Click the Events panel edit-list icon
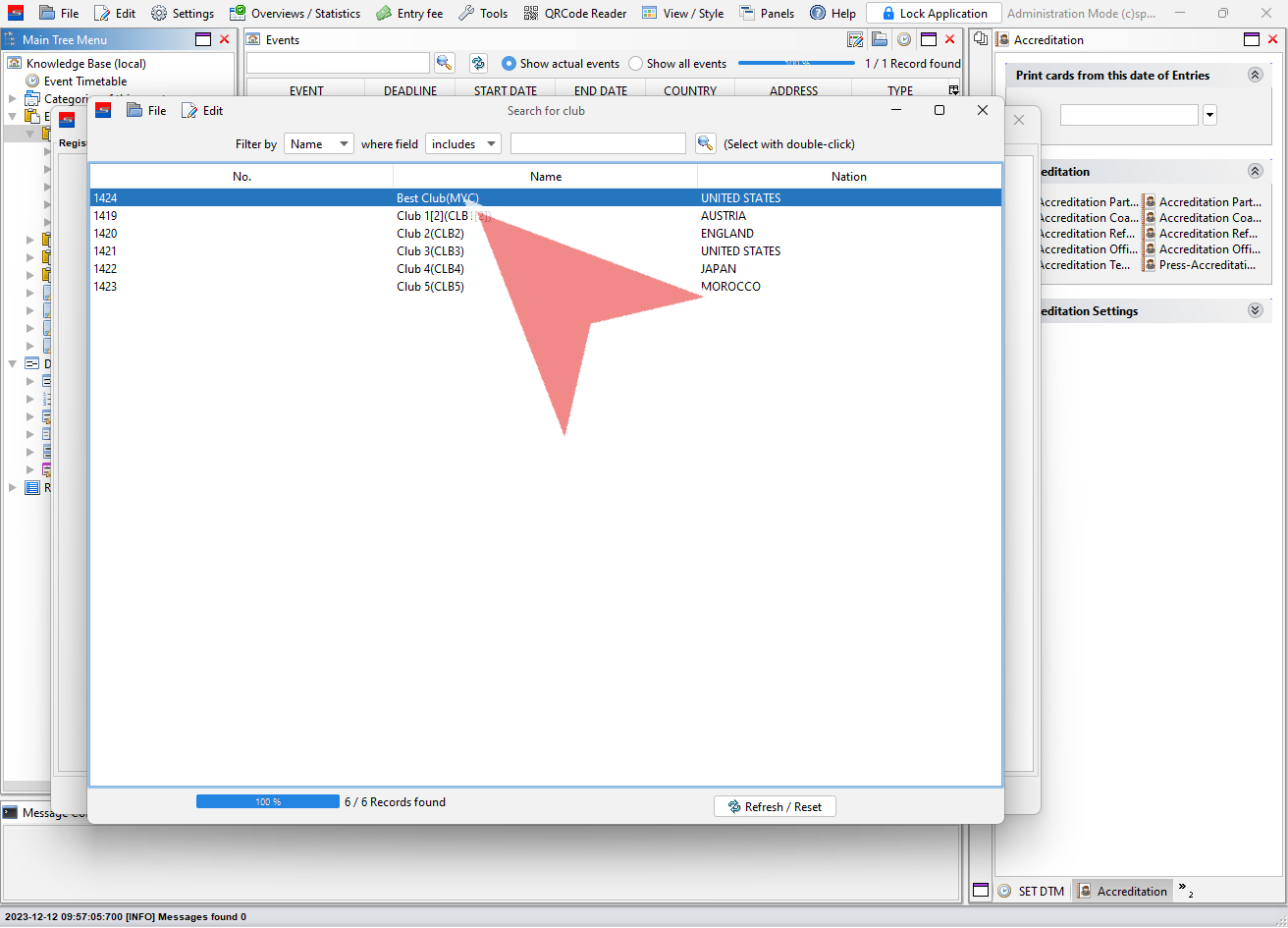 pos(855,40)
